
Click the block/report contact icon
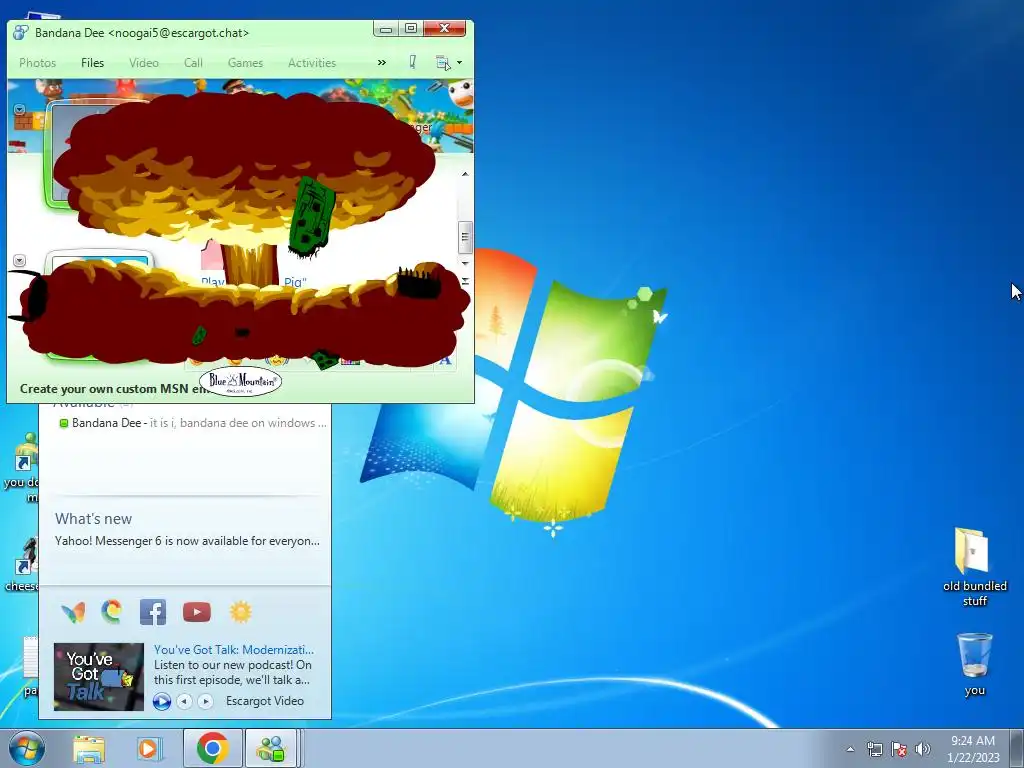[x=413, y=62]
